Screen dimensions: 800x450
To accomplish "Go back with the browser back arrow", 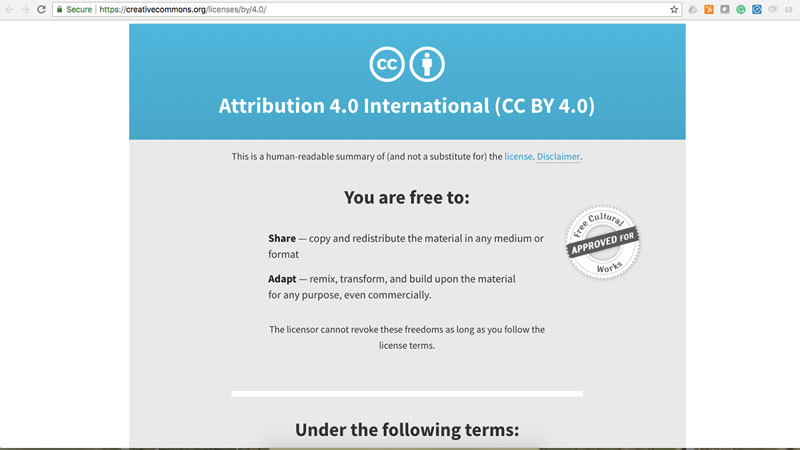I will coord(9,10).
